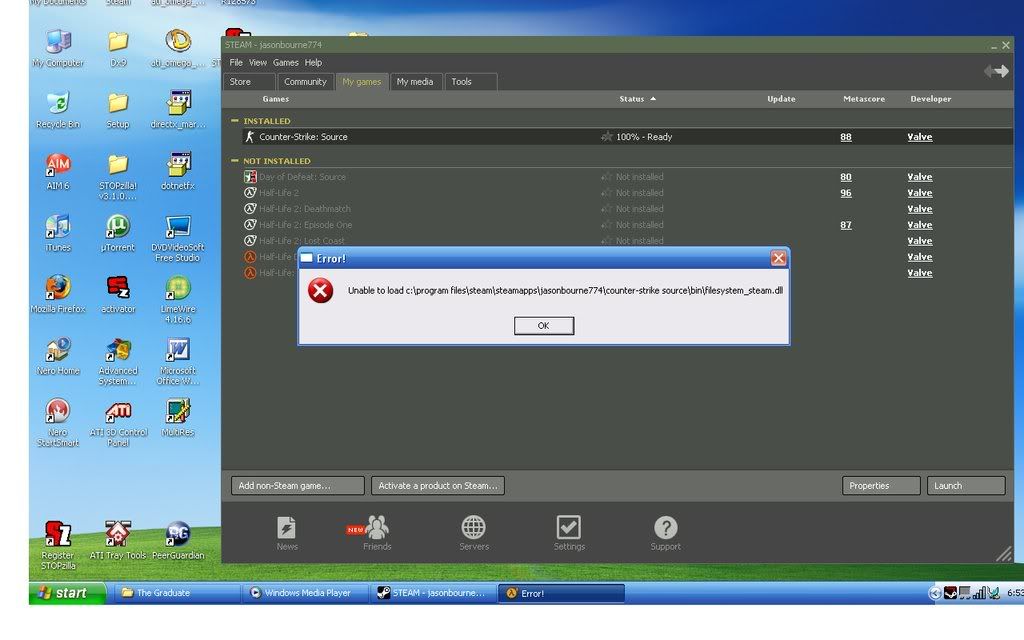Screen dimensions: 1024x640
Task: Collapse the INSTALLED games group
Action: [234, 121]
